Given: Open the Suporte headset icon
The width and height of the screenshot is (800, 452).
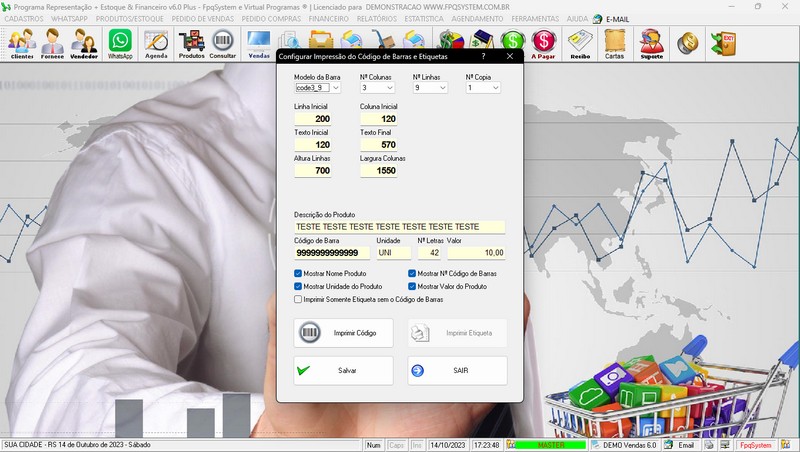Looking at the screenshot, I should [x=652, y=44].
